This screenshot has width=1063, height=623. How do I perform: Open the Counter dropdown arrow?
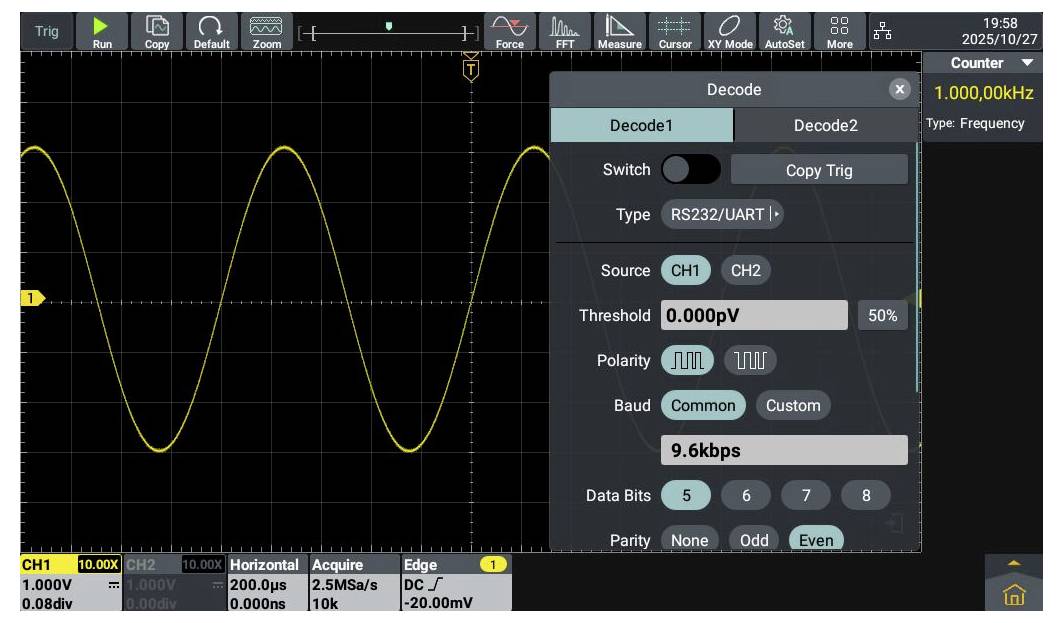[1027, 63]
